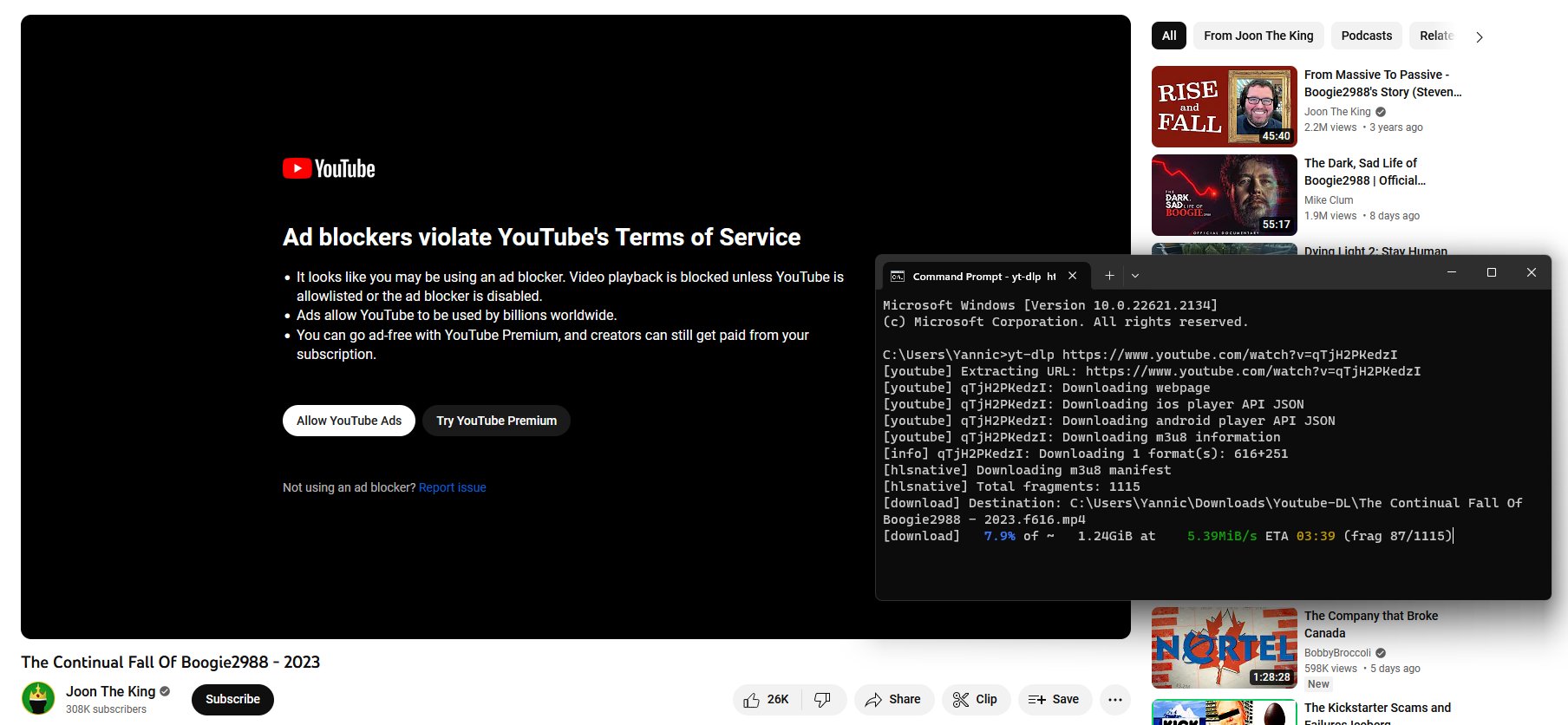The width and height of the screenshot is (1568, 725).
Task: Select the All filter chip
Action: click(x=1169, y=36)
